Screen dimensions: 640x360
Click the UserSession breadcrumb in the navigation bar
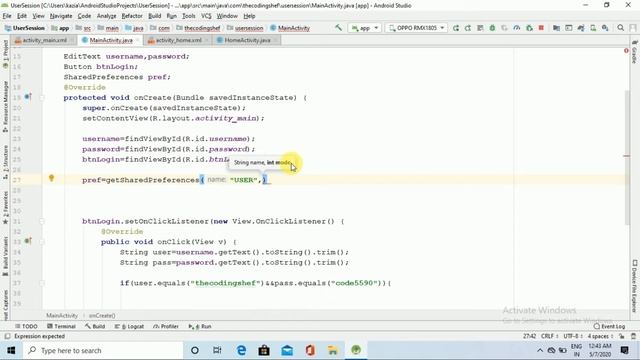click(24, 28)
